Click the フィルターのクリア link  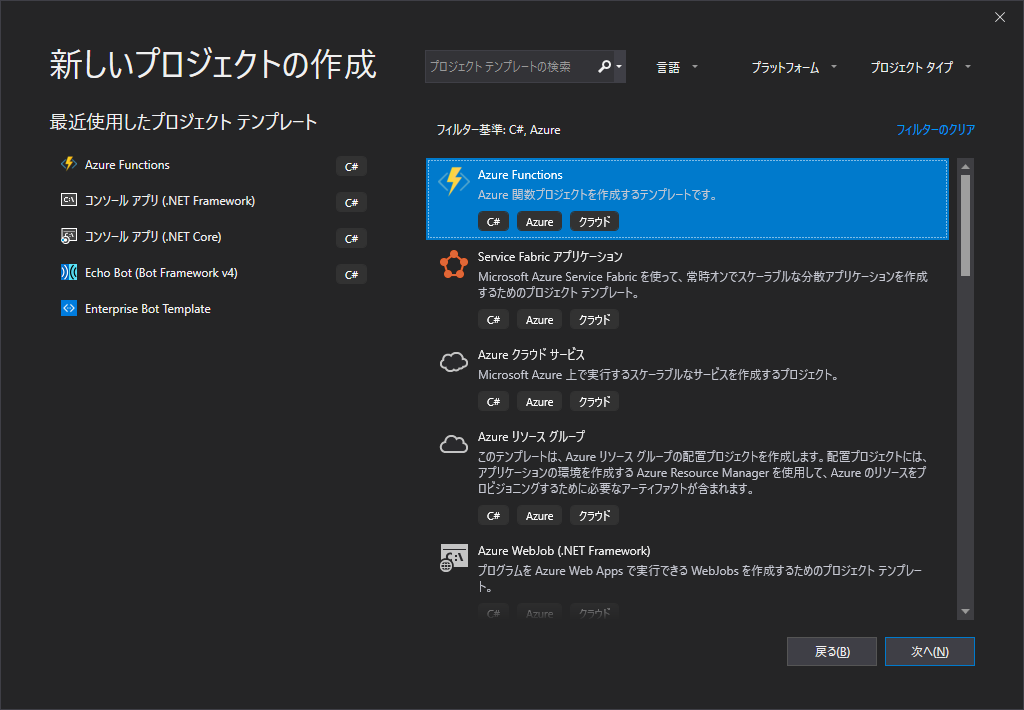(x=935, y=129)
